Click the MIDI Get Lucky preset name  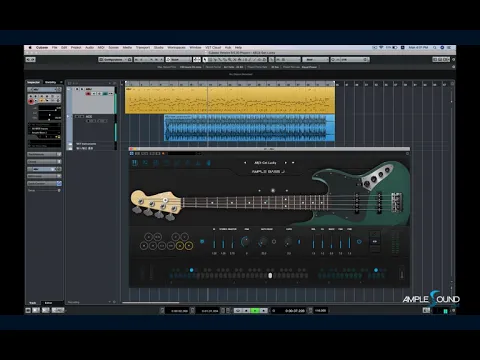(265, 163)
